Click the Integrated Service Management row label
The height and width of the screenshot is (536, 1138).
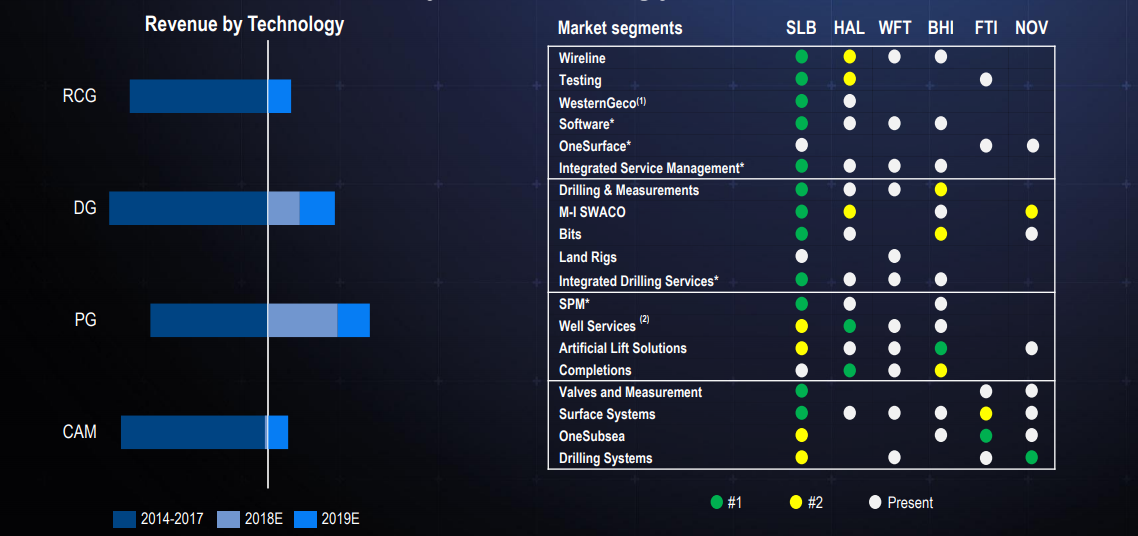[x=651, y=168]
